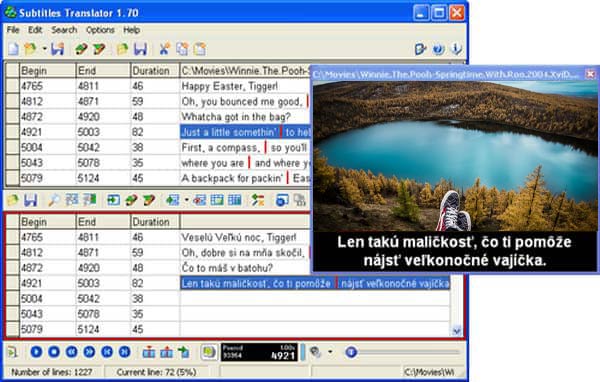600x382 pixels.
Task: Click the magnifying glass search icon
Action: pyautogui.click(x=54, y=200)
